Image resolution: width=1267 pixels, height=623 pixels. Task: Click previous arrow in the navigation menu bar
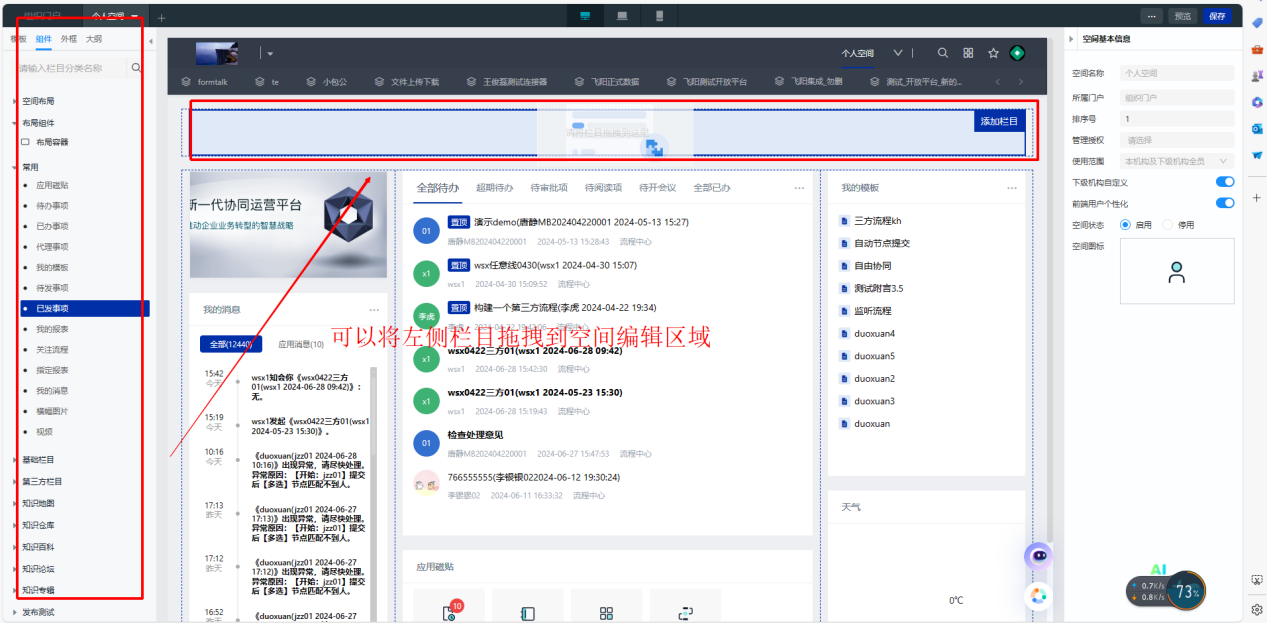pyautogui.click(x=997, y=82)
